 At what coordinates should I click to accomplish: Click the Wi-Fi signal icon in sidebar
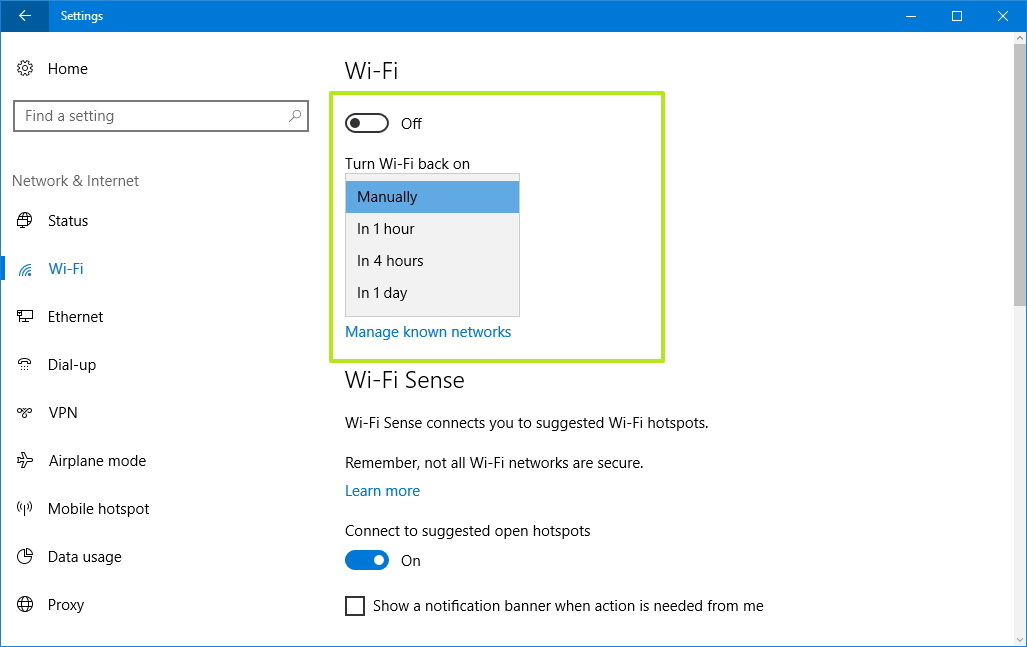point(25,269)
